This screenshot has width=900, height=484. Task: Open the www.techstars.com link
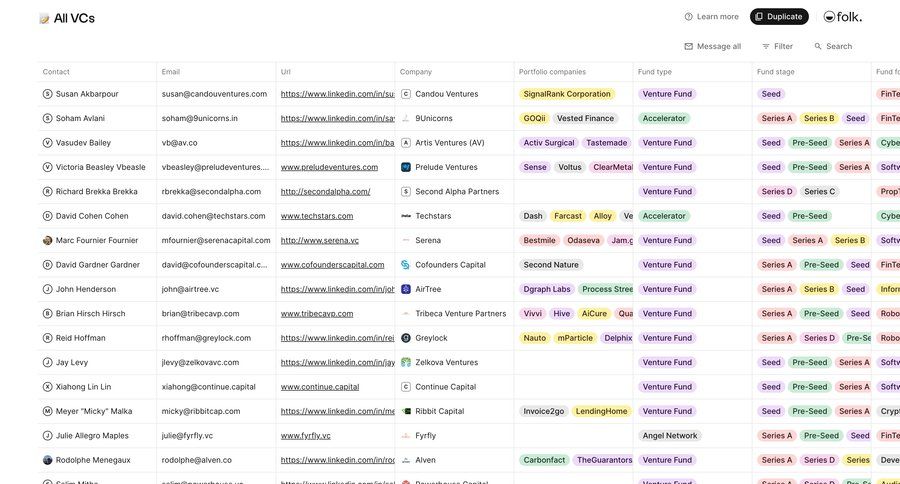click(315, 216)
